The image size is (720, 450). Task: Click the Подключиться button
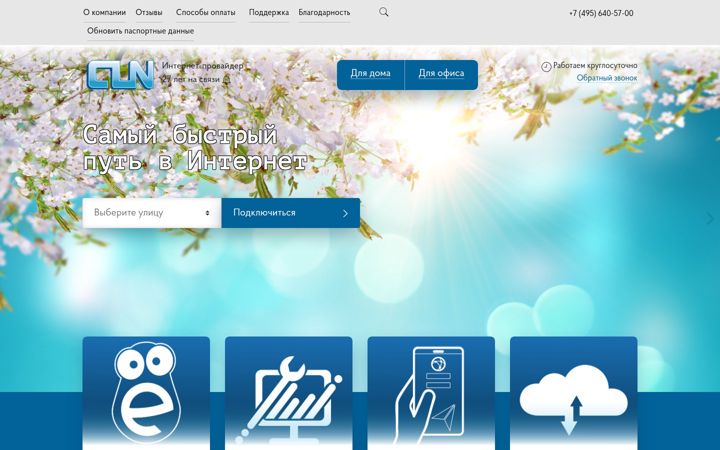pyautogui.click(x=291, y=213)
